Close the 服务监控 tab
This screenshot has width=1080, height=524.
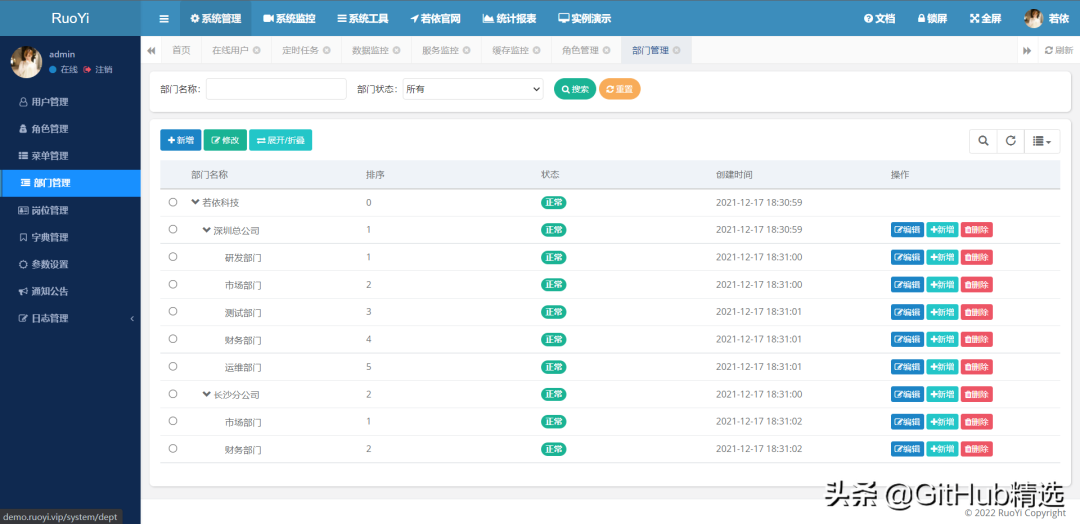click(466, 50)
